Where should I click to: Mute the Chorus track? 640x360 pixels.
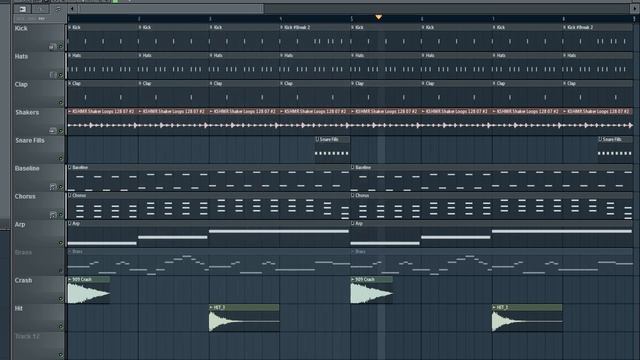coord(61,215)
